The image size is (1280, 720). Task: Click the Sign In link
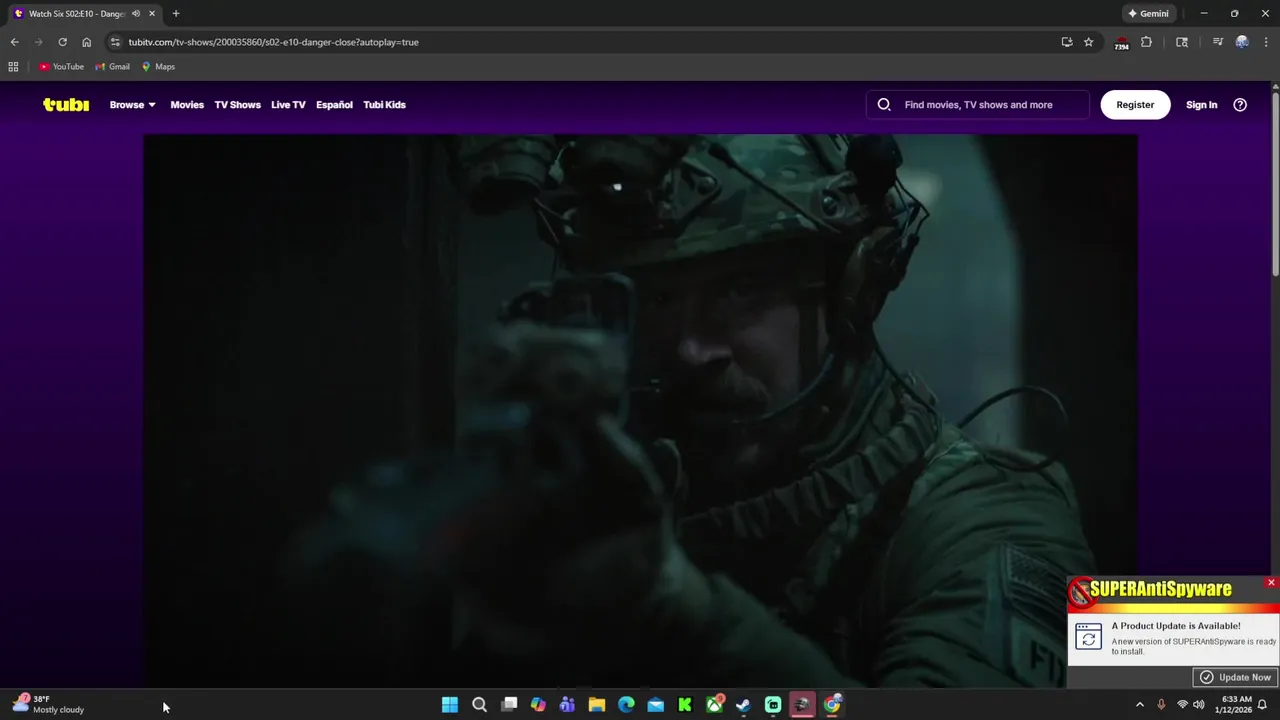[x=1201, y=105]
